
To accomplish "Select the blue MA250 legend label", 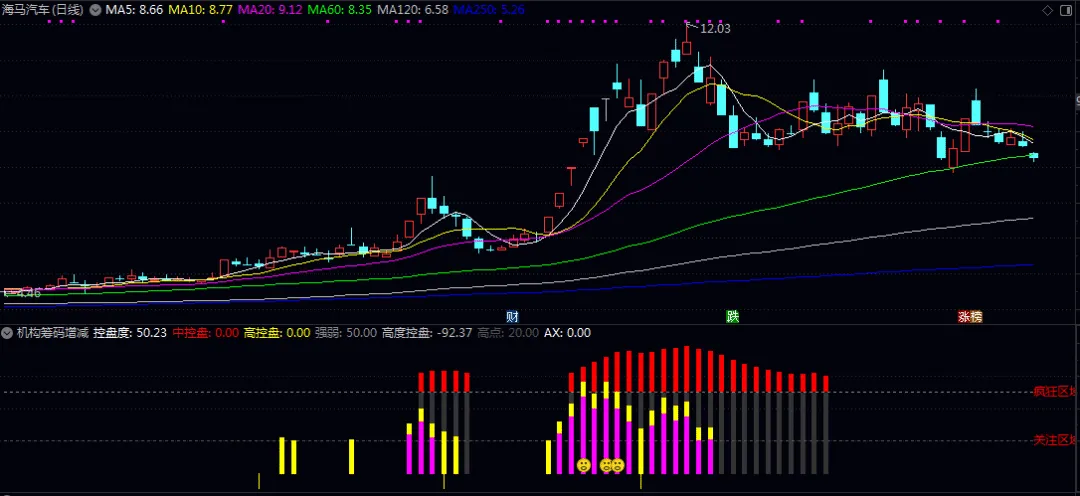I will point(490,10).
